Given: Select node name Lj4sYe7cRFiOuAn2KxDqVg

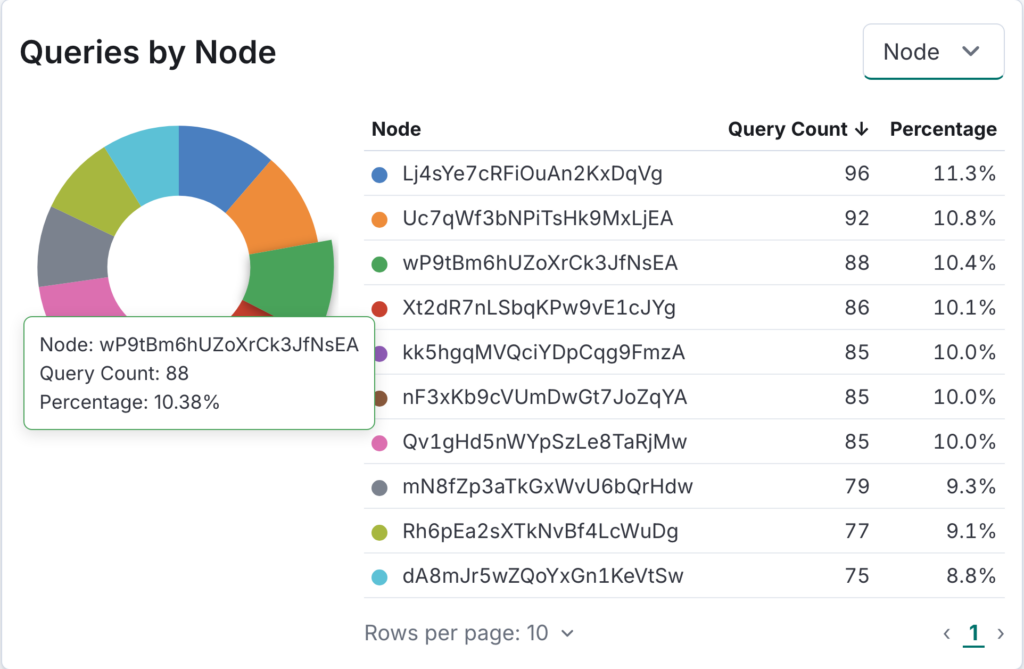Looking at the screenshot, I should pos(532,174).
